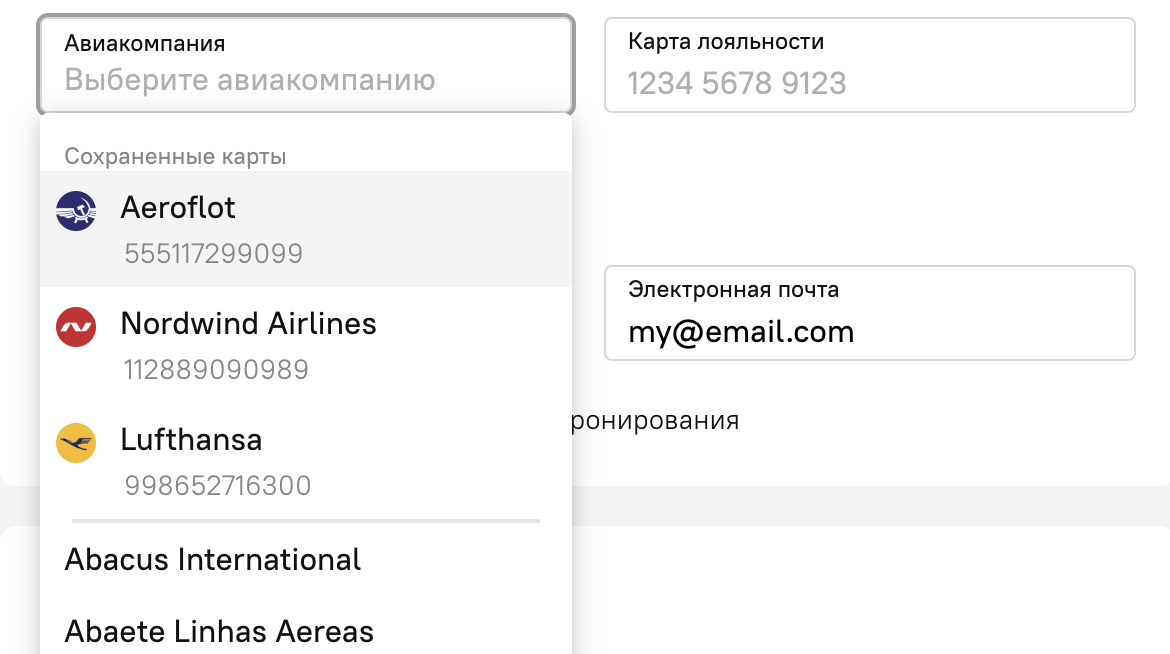
Task: Click the Сохраненные карты section header
Action: point(175,157)
